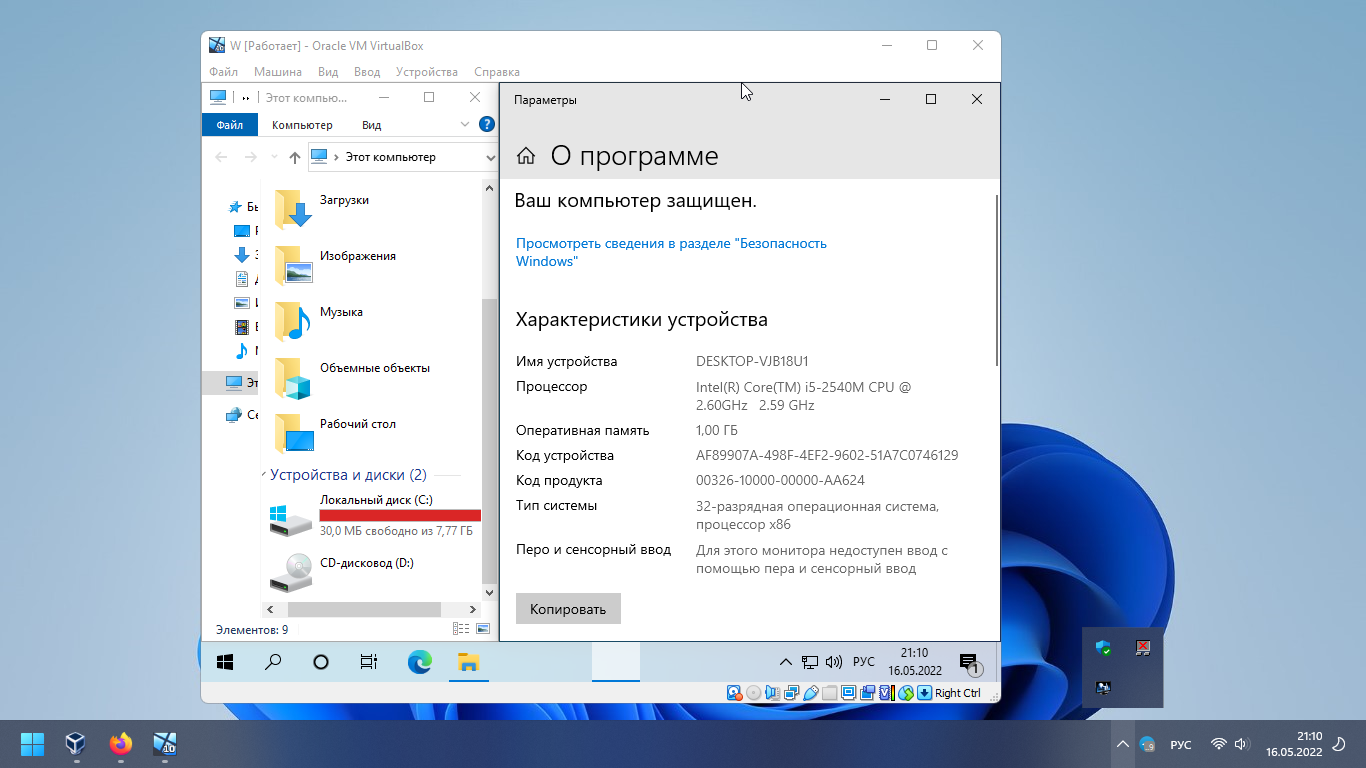Click the Up arrow in Explorer navigation

coord(294,157)
